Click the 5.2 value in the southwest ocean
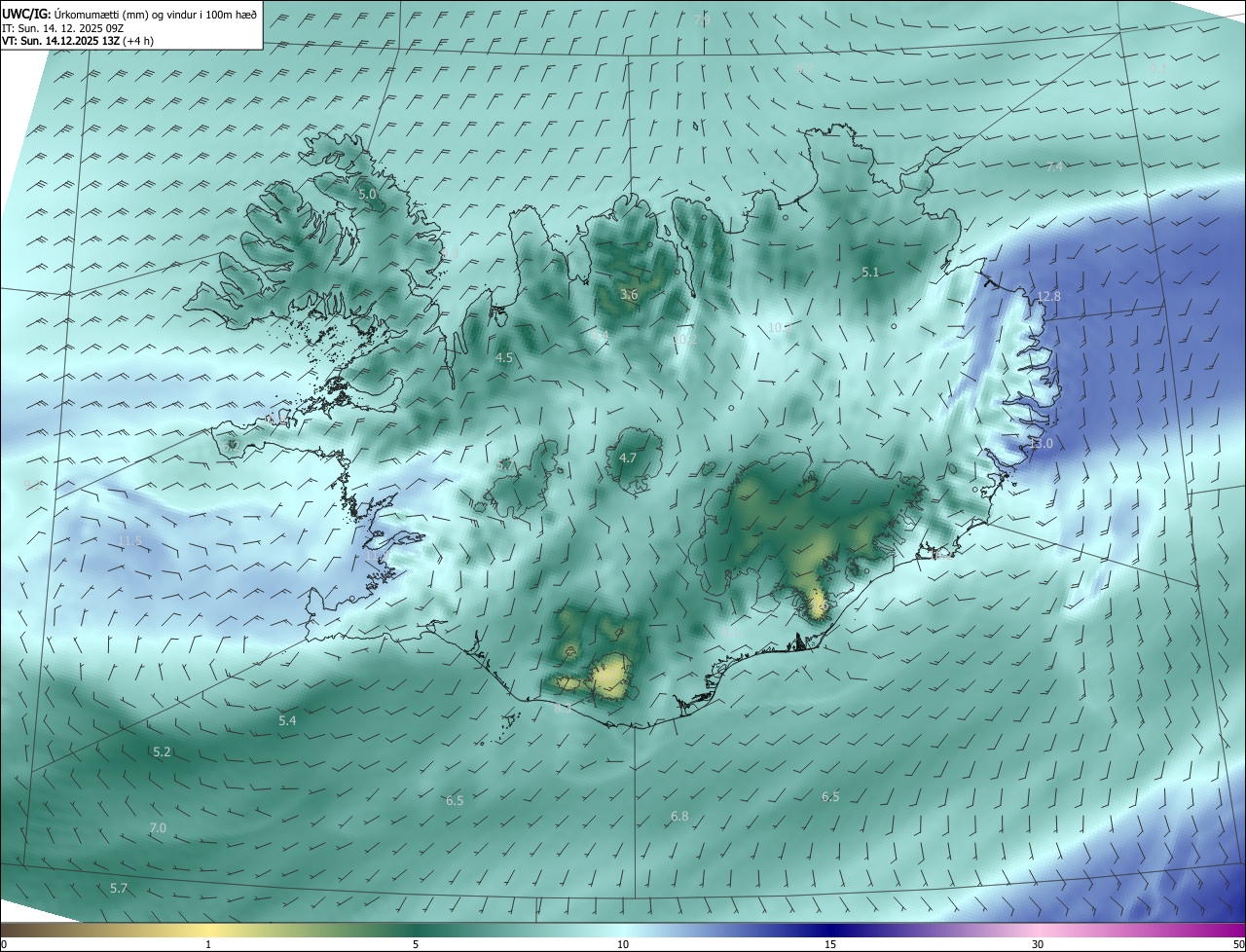The width and height of the screenshot is (1246, 952). coord(162,752)
